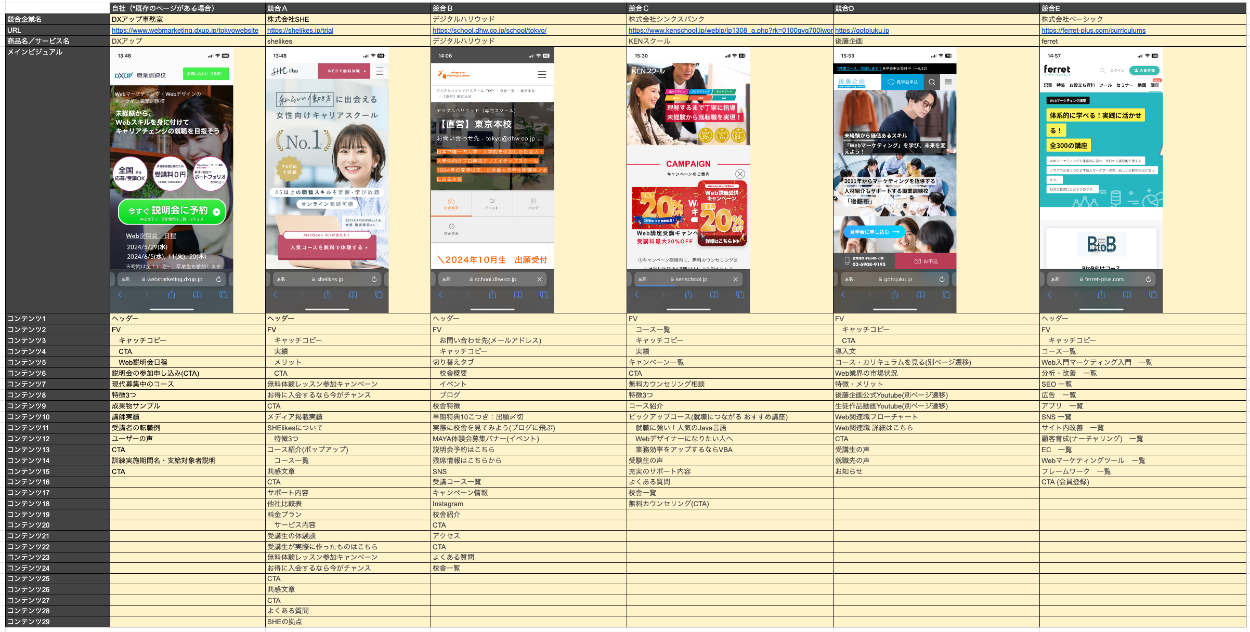
Task: Click the search magnifier in 後藤企画 screenshot
Action: click(932, 82)
